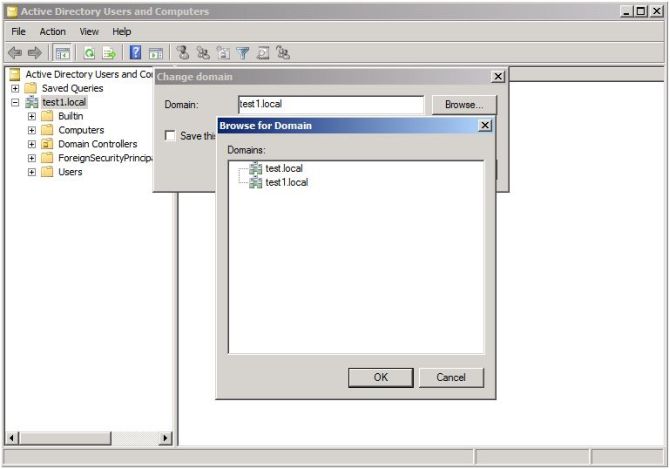670x469 pixels.
Task: Select the Computers tree item label
Action: tap(81, 130)
